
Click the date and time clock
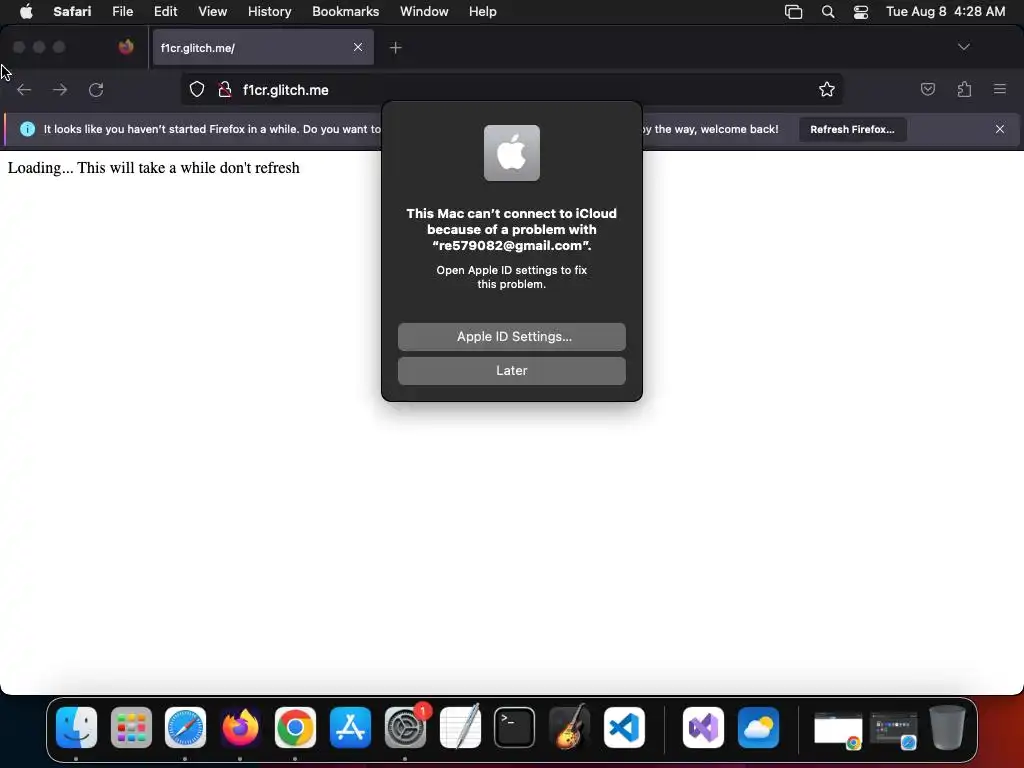[x=945, y=12]
